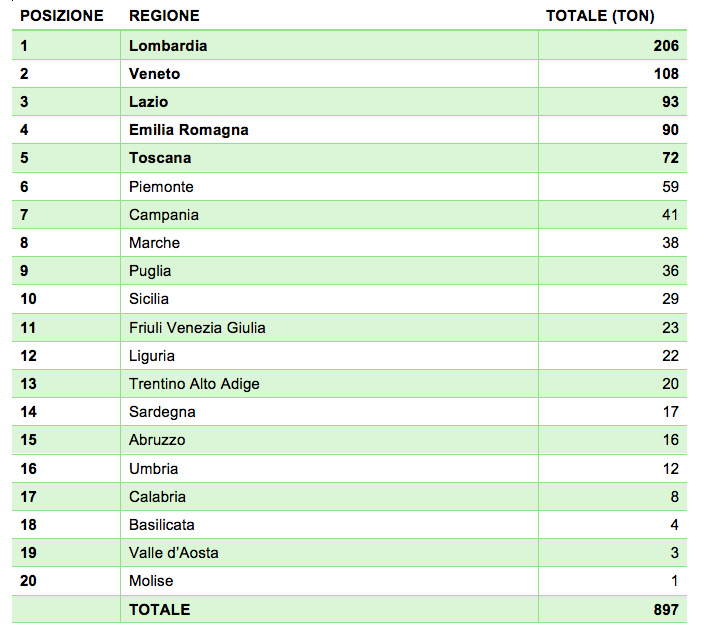
Task: Select the Marche region cell
Action: (154, 243)
